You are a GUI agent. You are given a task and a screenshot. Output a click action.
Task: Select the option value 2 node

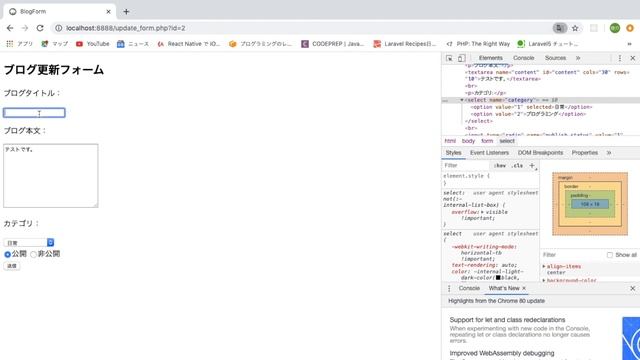tap(528, 114)
